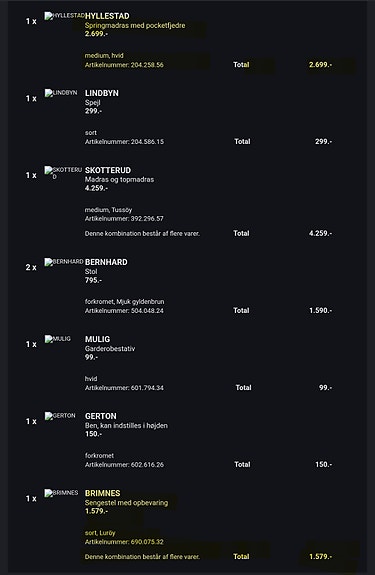The image size is (375, 575).
Task: Select the BERNHARD article number 504.048.24
Action: pos(124,311)
